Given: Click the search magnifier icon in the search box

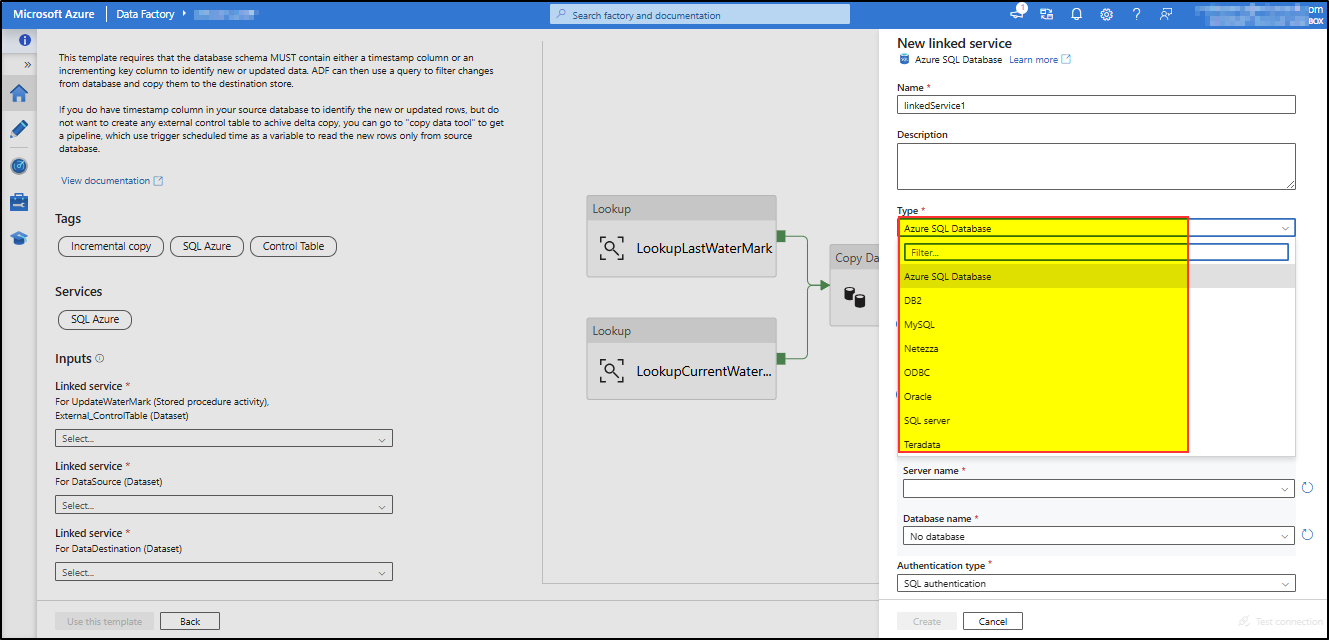Looking at the screenshot, I should tap(562, 15).
